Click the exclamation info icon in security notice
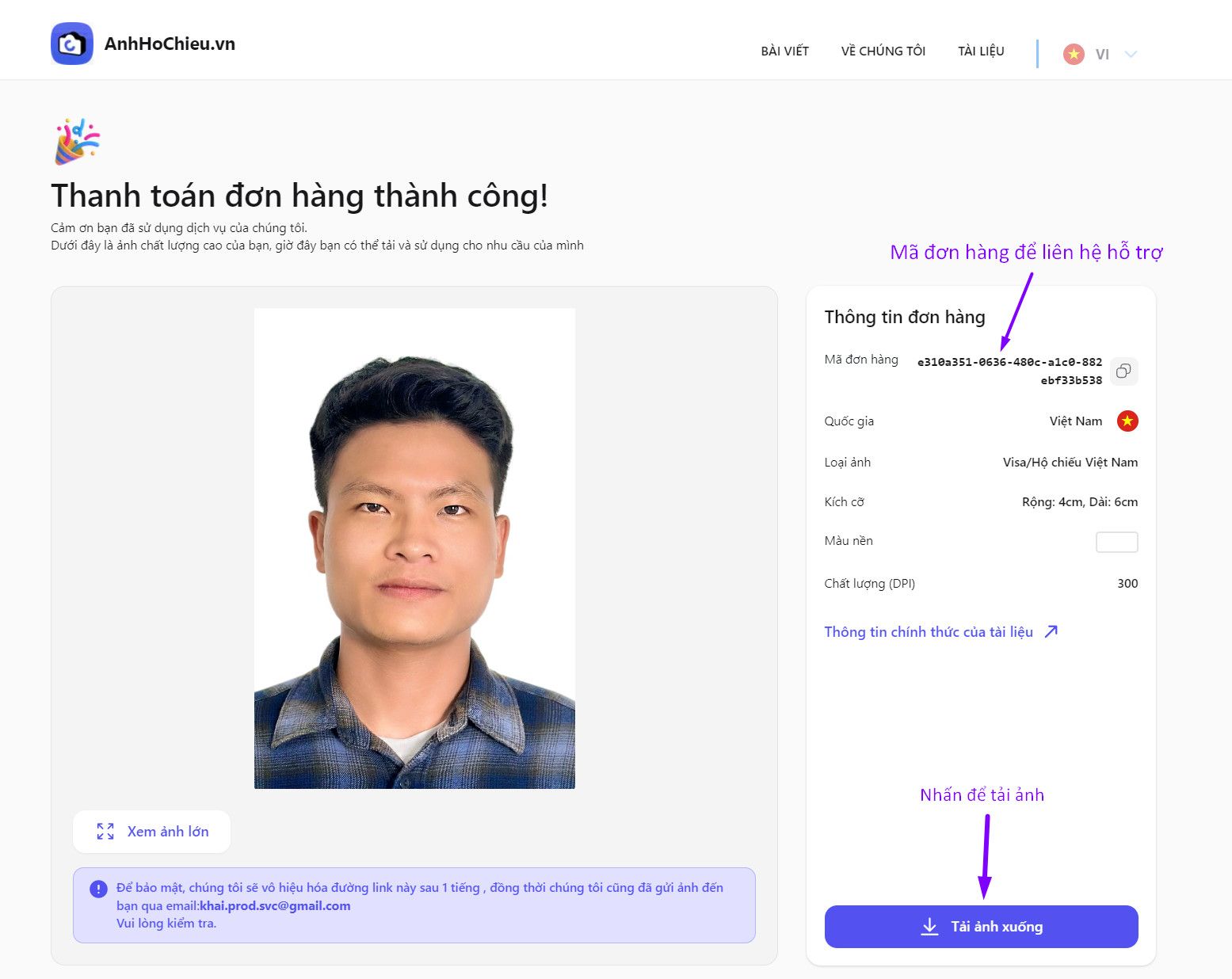This screenshot has height=979, width=1232. 98,889
